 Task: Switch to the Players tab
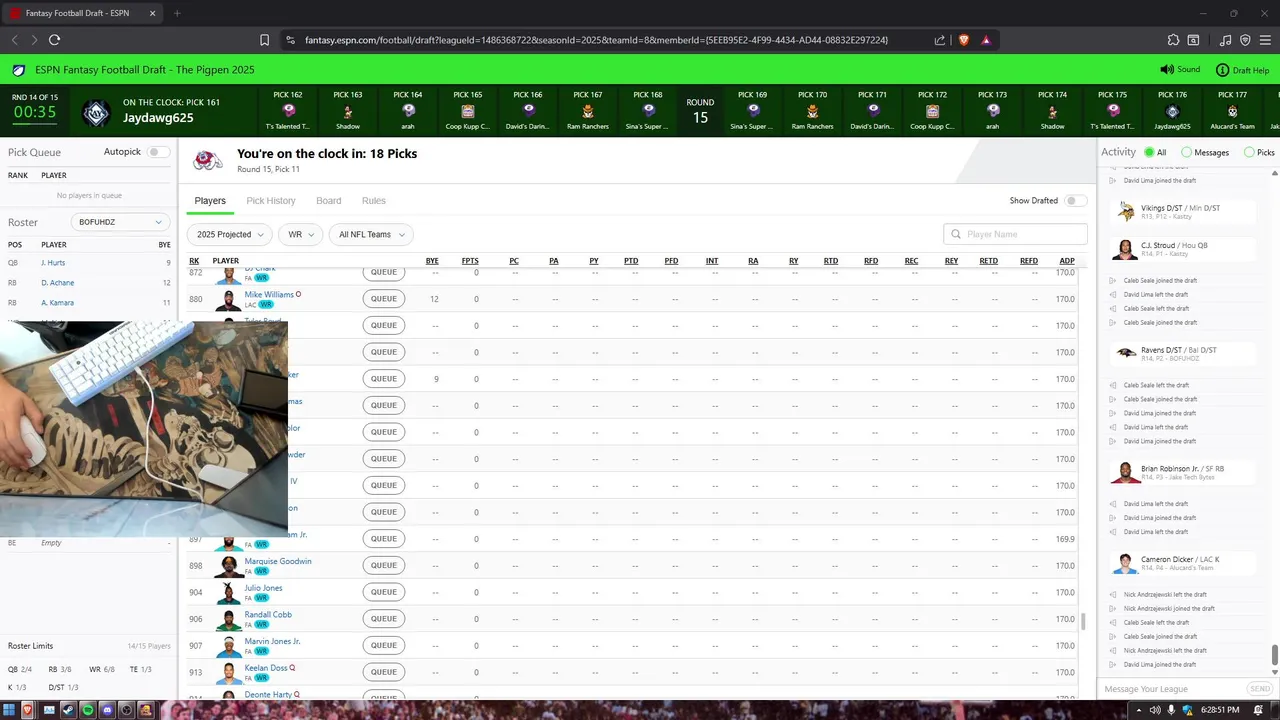point(210,201)
